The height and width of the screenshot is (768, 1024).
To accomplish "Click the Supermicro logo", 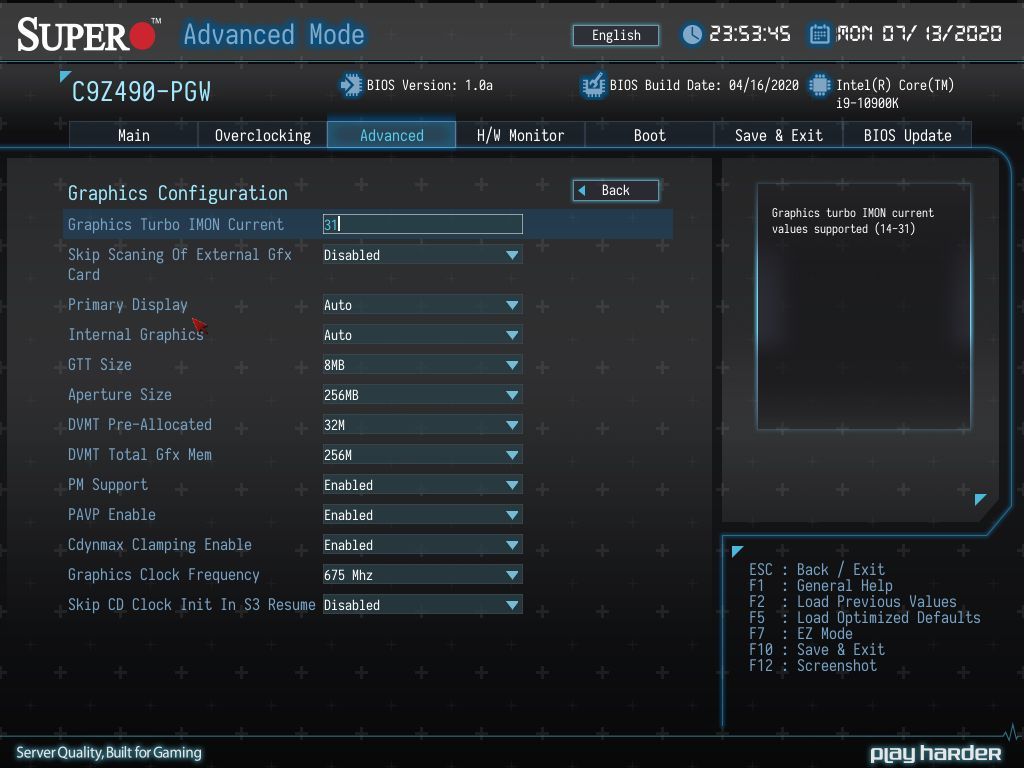I will tap(88, 34).
